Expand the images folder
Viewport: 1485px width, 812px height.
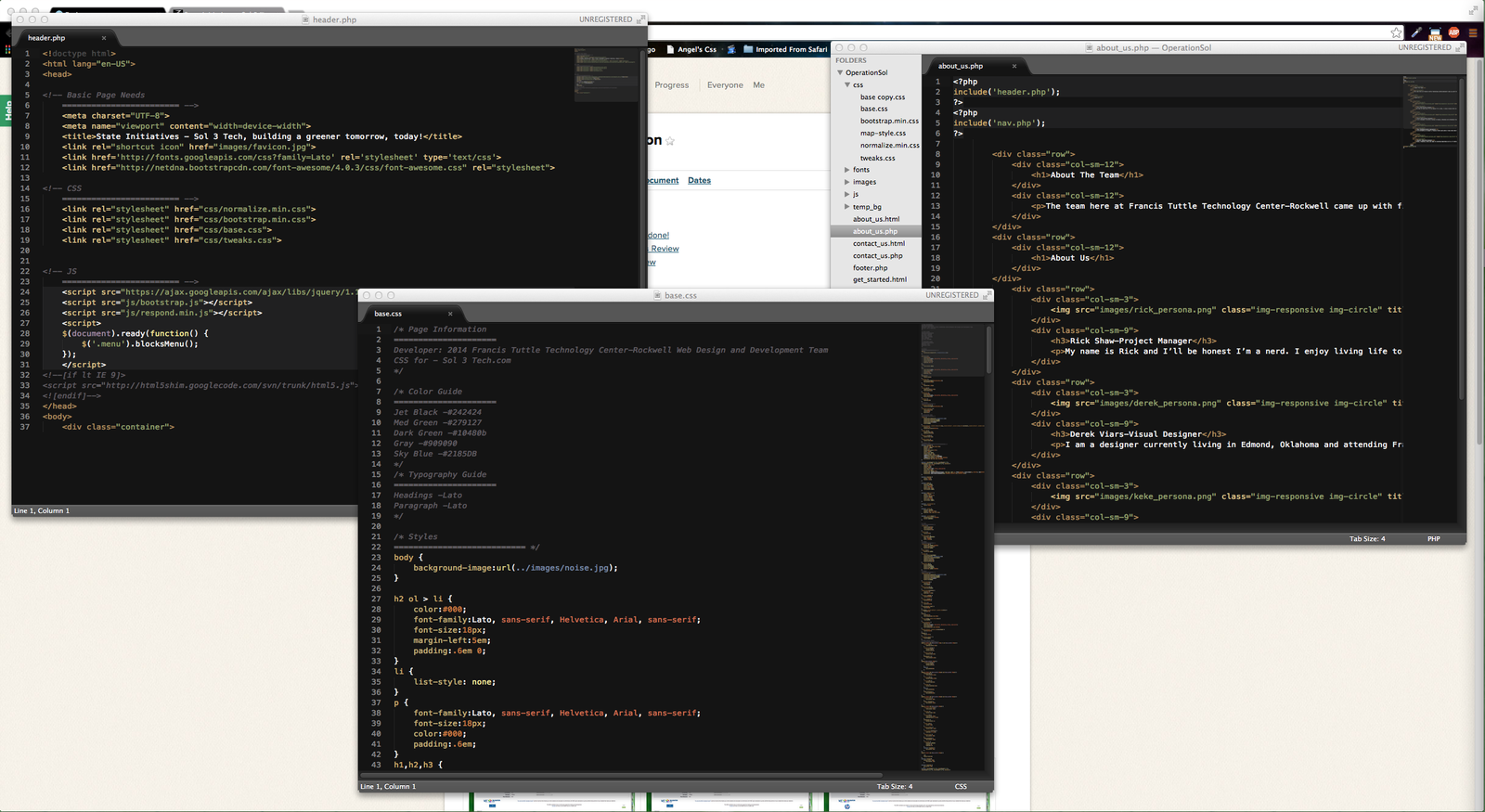(847, 182)
